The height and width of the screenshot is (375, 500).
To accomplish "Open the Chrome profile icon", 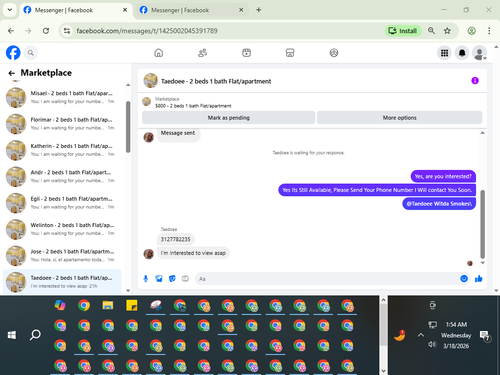I will [471, 31].
